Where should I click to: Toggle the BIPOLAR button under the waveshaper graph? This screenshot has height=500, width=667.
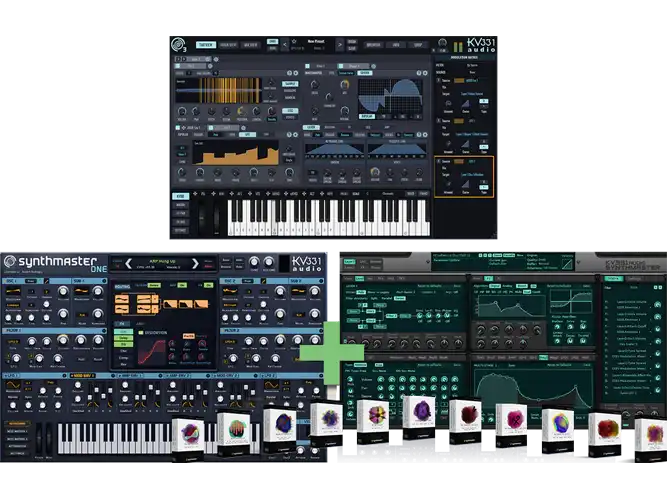pos(367,116)
